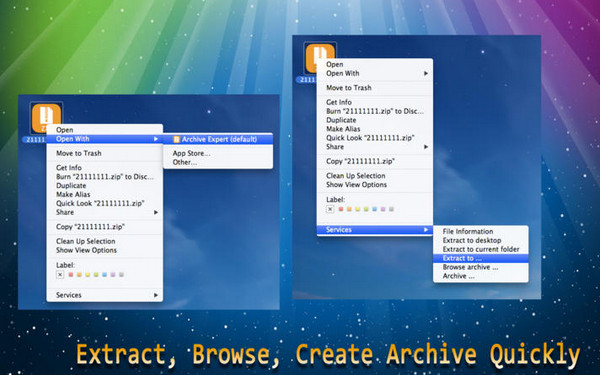Apply gray label in the highlighted-Services menu
Screen dimensions: 600x375
point(391,209)
